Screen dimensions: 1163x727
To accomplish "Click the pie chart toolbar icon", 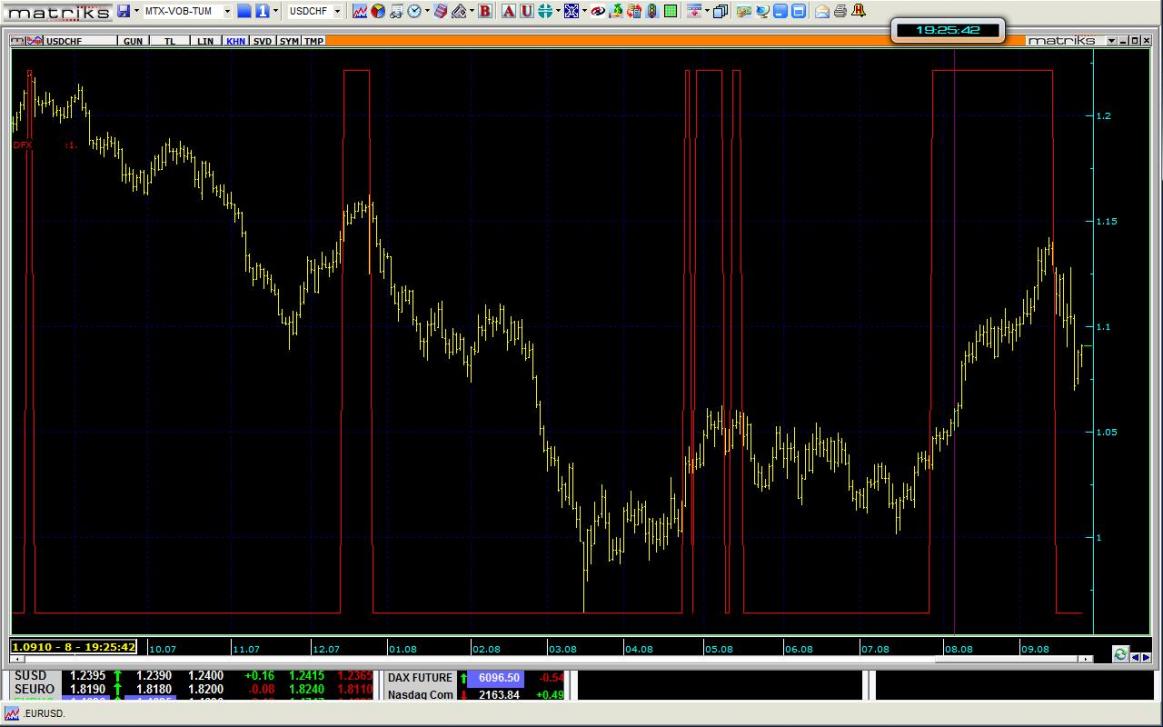I will (x=378, y=11).
